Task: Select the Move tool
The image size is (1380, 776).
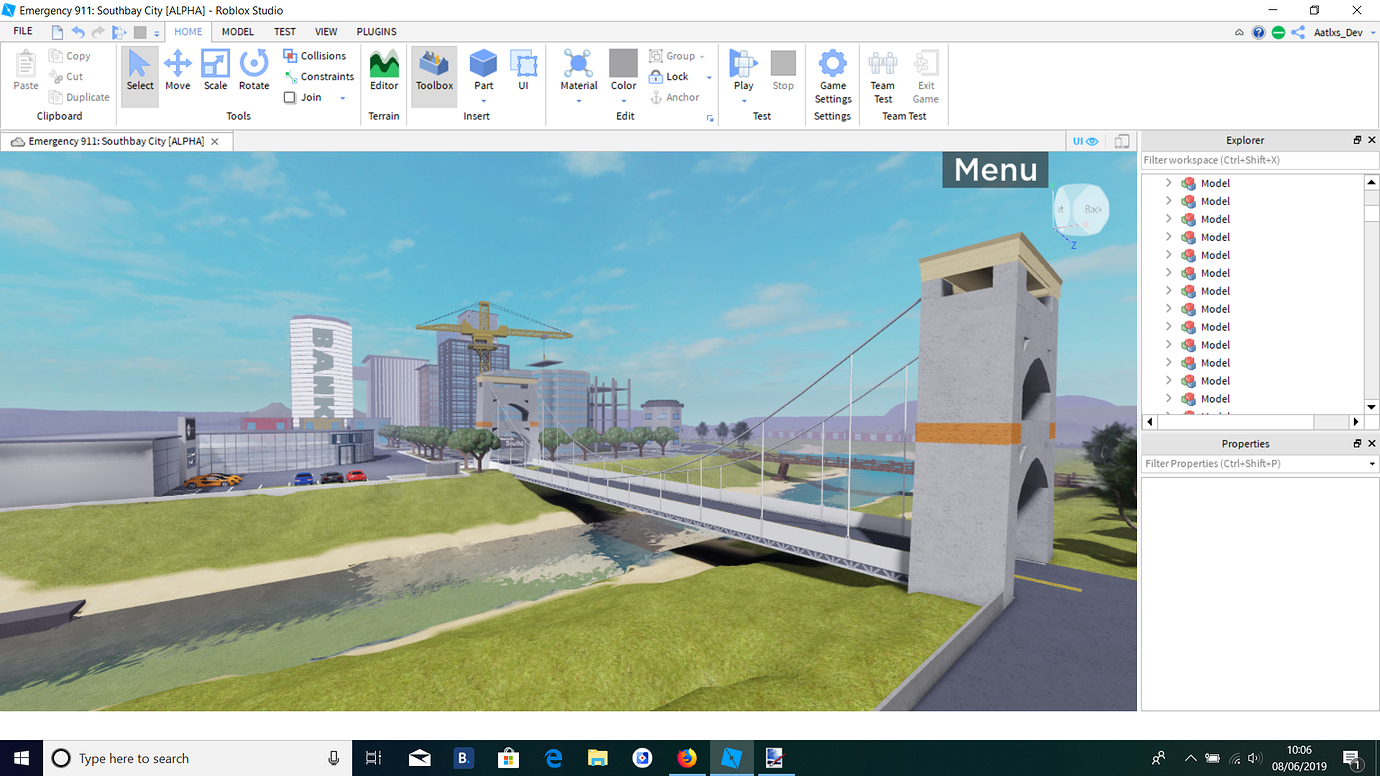Action: [x=177, y=73]
